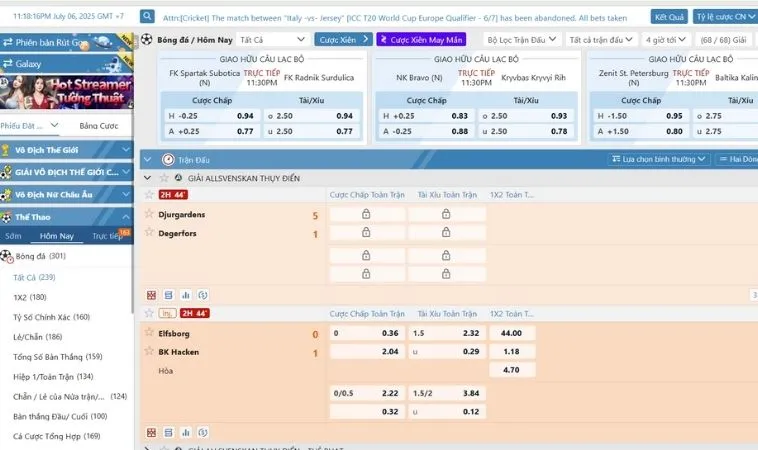
Task: Click the soccer ball icon next to Bóng đá (301)
Action: pyautogui.click(x=8, y=256)
